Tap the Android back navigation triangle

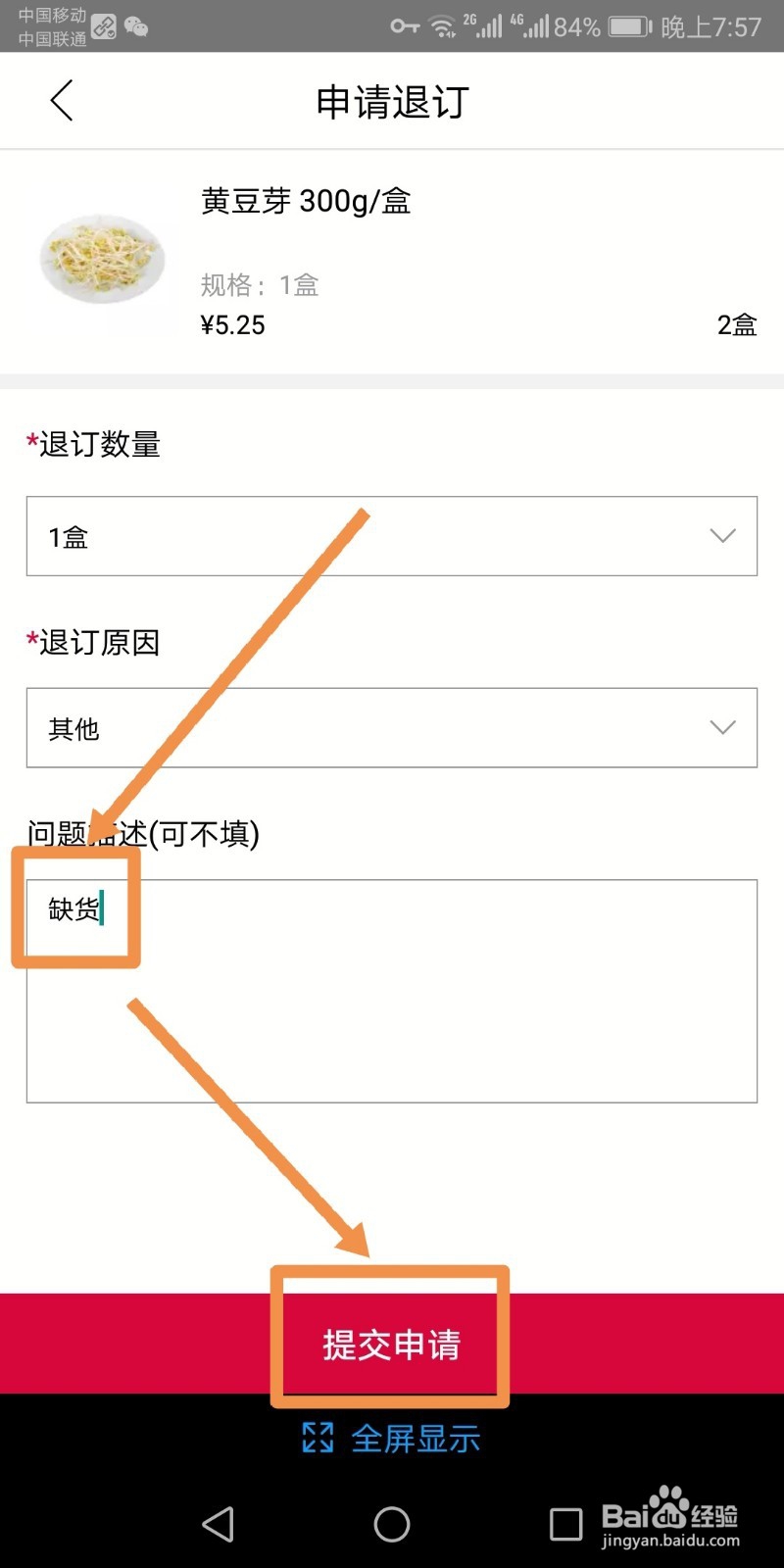tap(218, 1524)
